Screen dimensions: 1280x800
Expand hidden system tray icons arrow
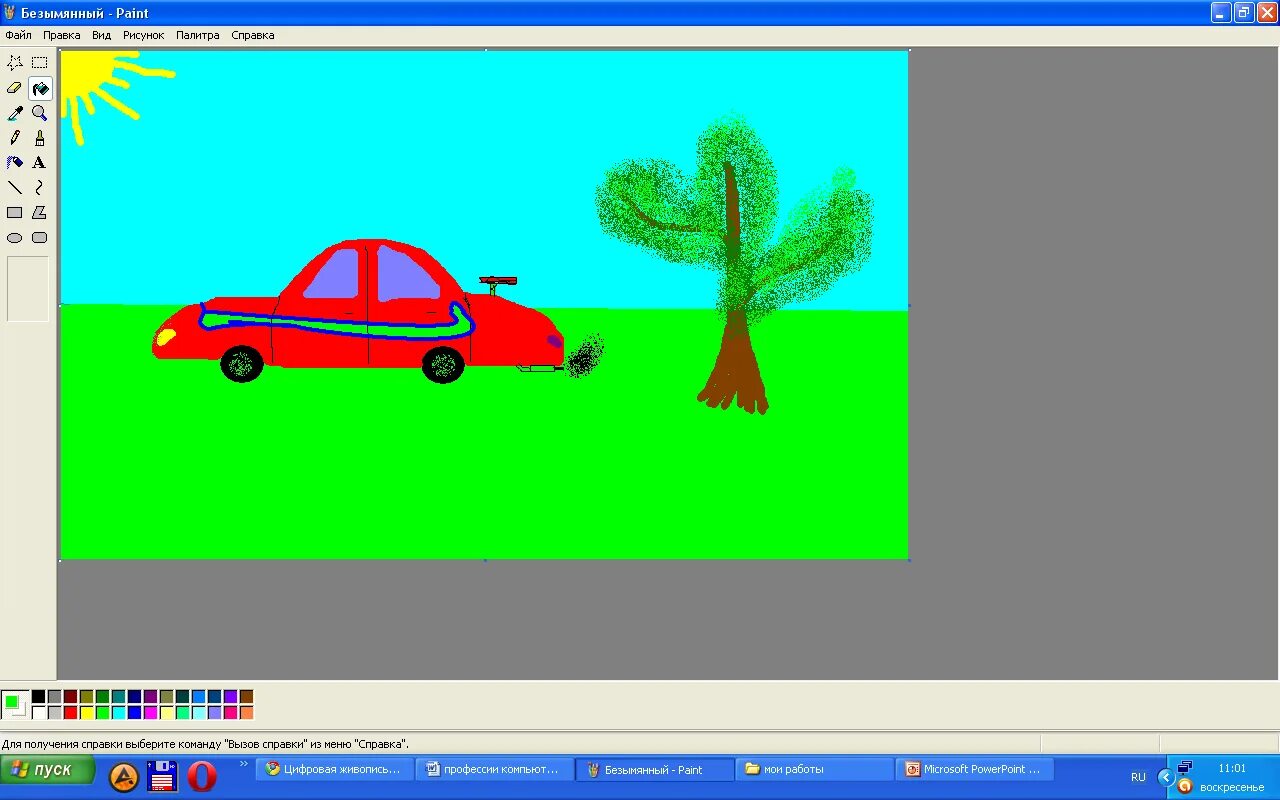1165,777
